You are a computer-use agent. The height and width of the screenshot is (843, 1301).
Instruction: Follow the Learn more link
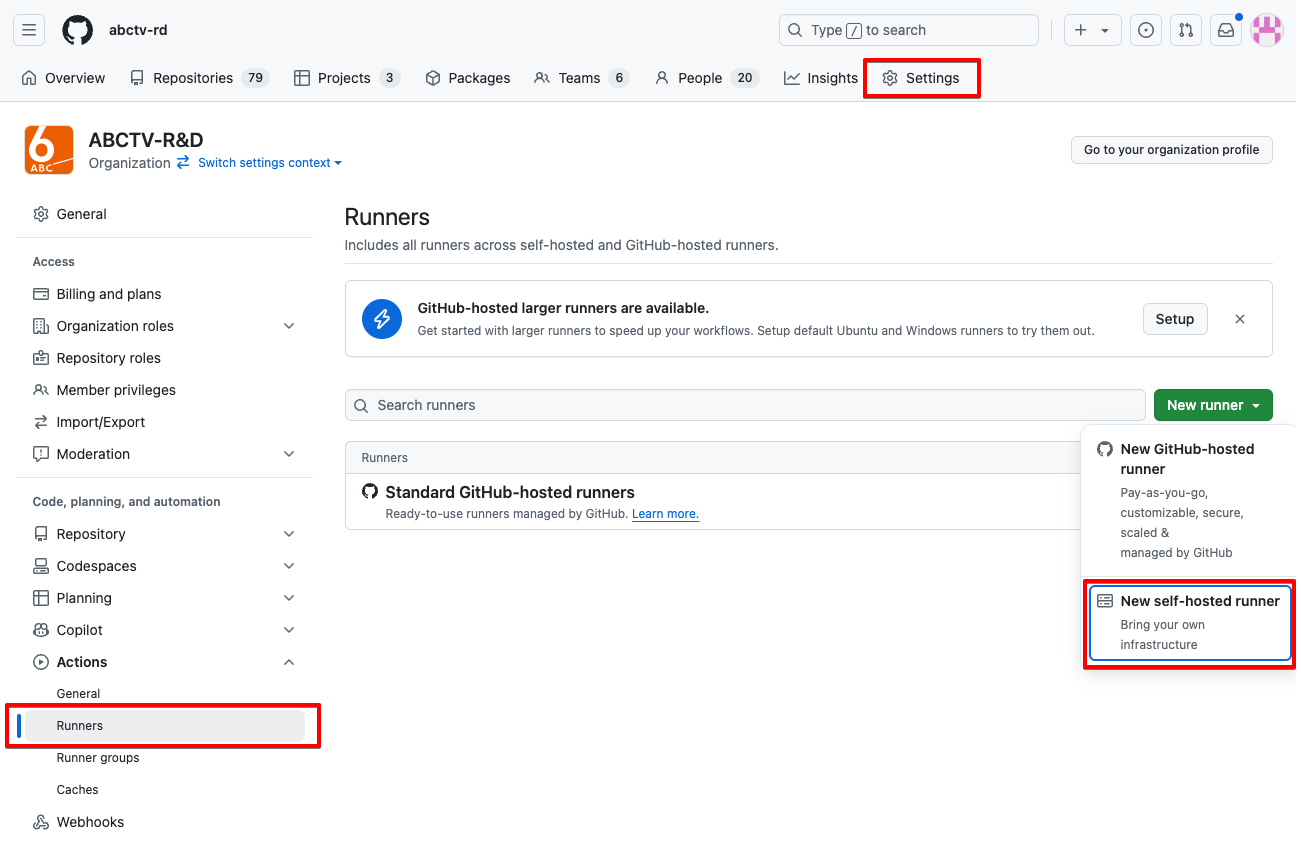[665, 514]
